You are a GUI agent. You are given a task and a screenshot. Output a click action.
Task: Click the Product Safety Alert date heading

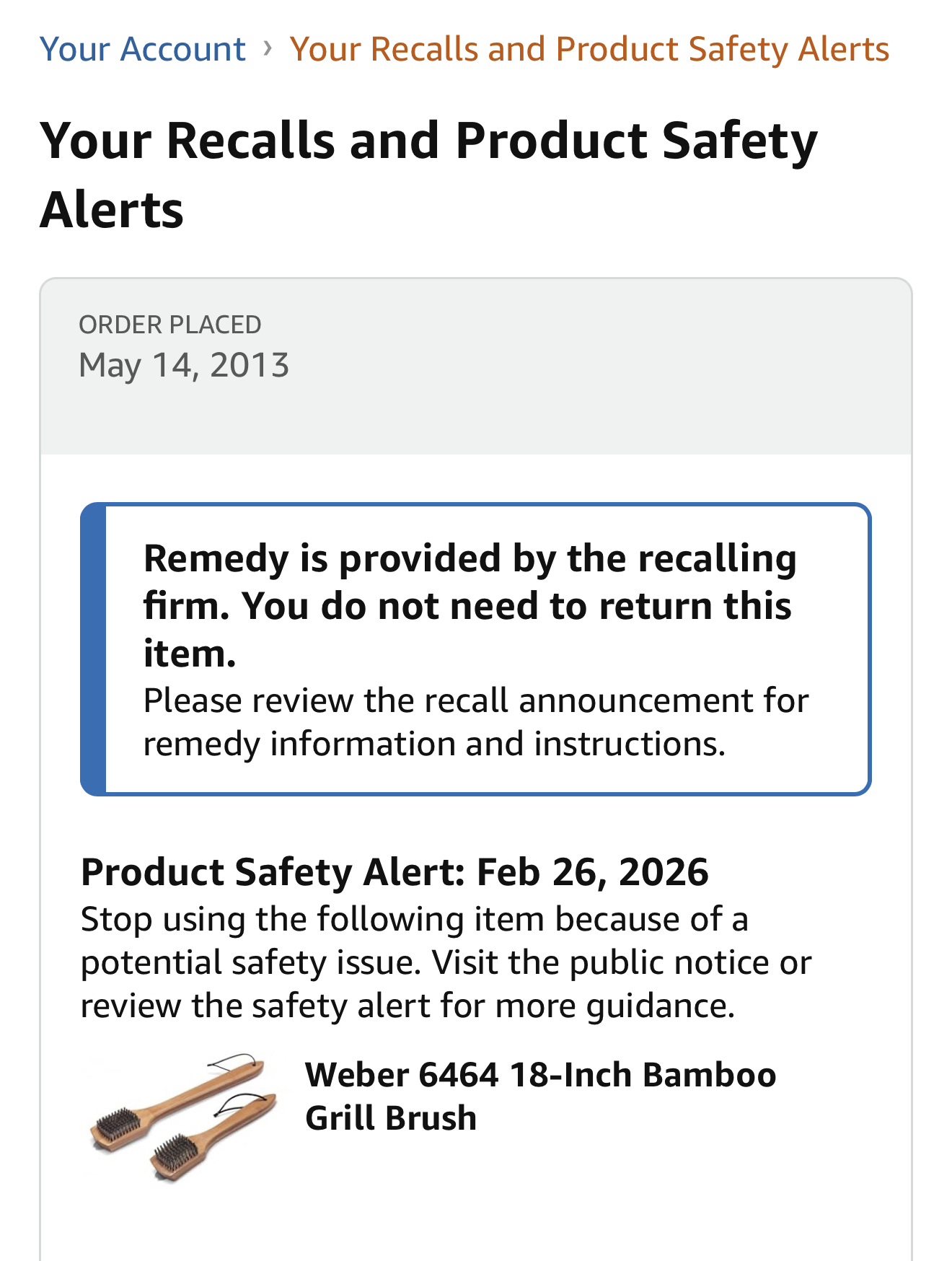395,871
